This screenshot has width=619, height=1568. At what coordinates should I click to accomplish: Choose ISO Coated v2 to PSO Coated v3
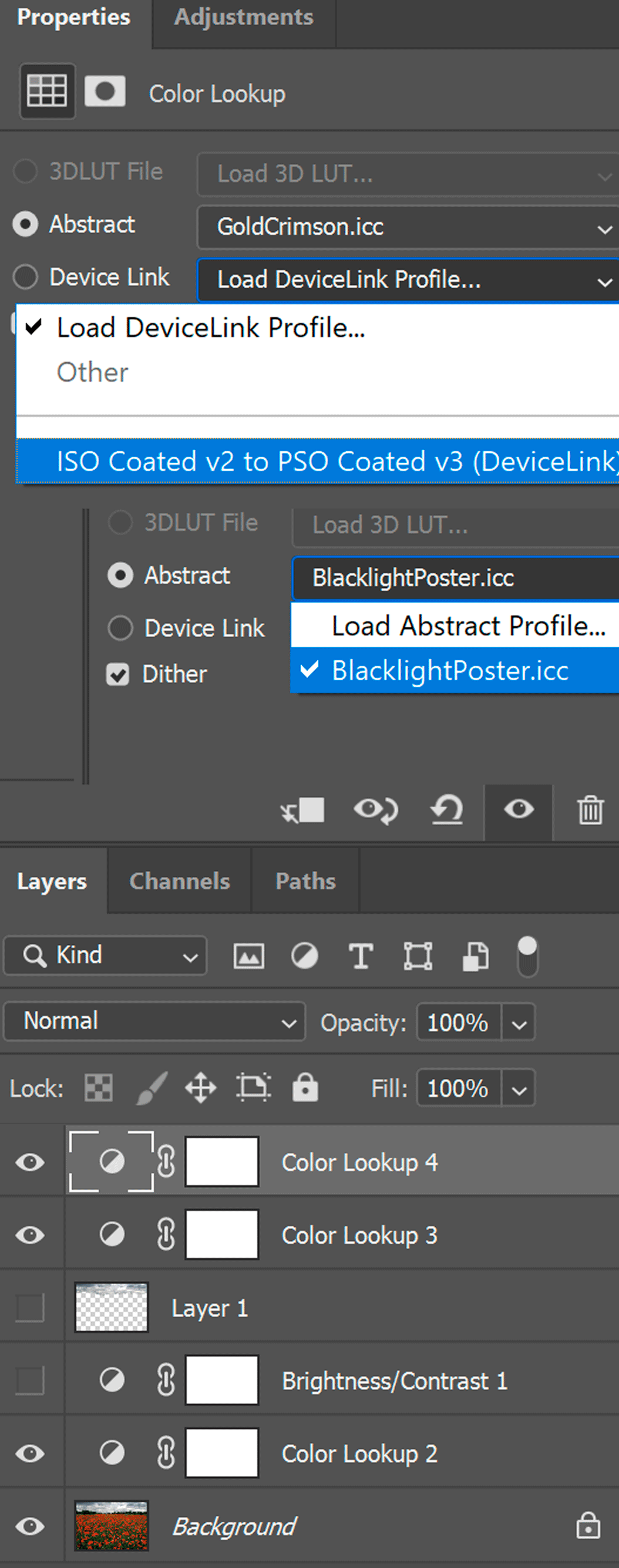(x=318, y=462)
